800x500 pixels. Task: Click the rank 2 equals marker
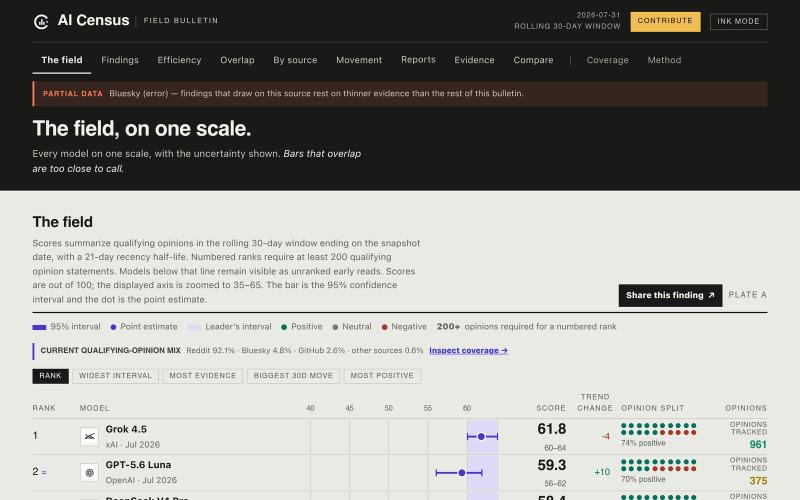44,472
